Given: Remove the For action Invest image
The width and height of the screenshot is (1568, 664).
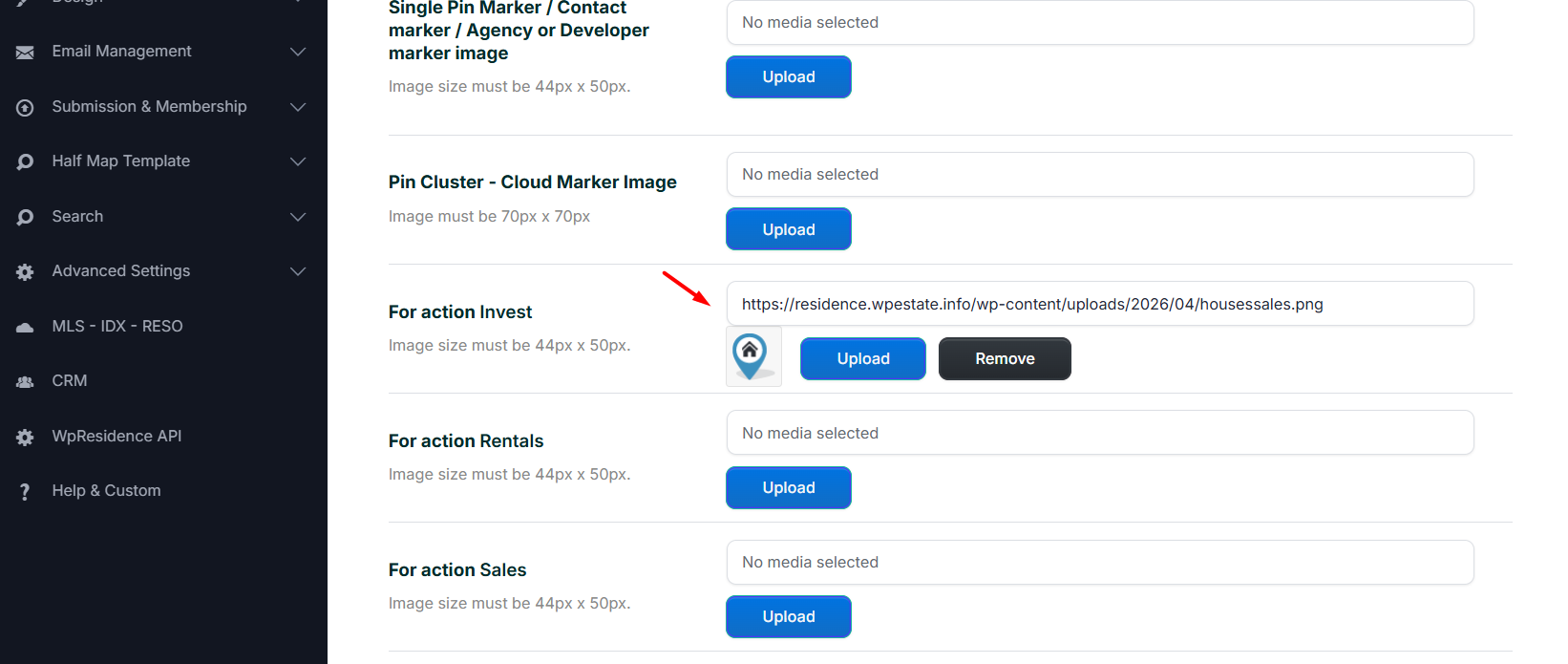Looking at the screenshot, I should coord(1005,359).
